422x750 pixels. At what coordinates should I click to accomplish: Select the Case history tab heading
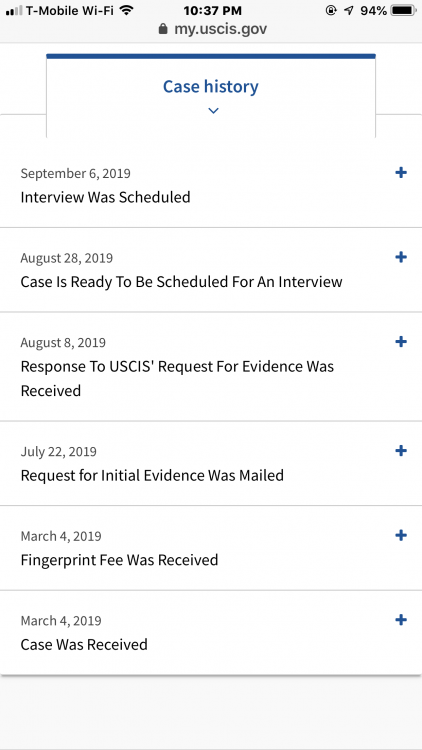(211, 86)
